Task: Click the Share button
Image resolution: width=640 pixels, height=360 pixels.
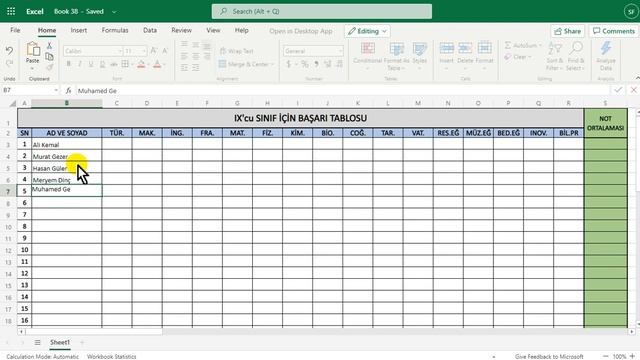Action: (567, 31)
